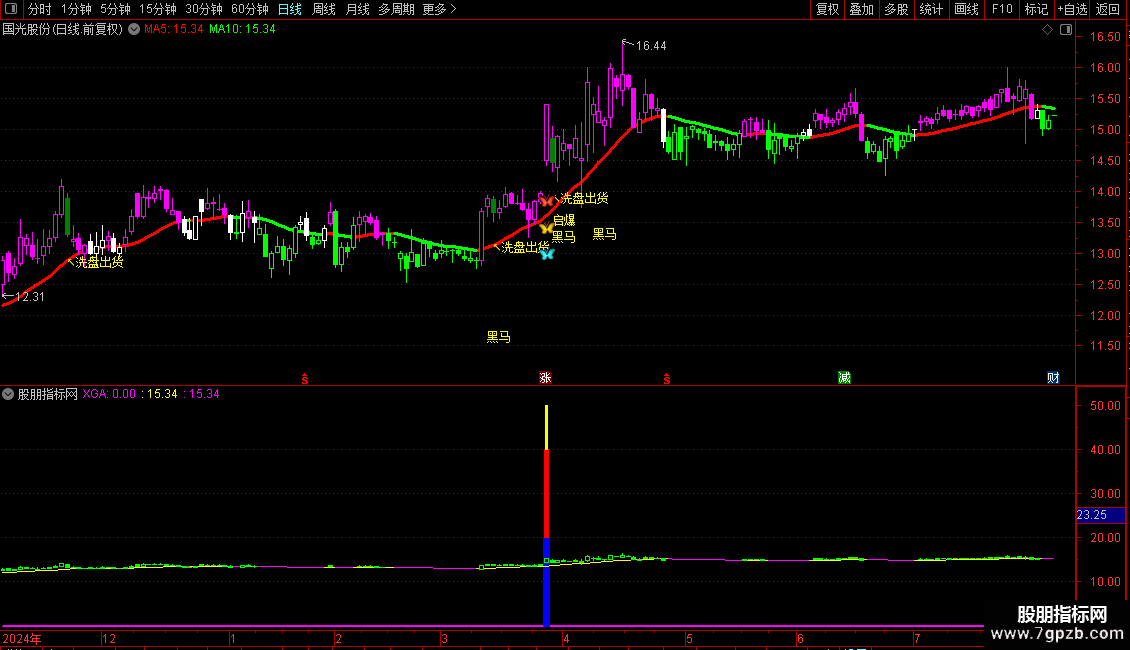Image resolution: width=1130 pixels, height=650 pixels.
Task: Click the 50.00 indicator axis label
Action: tap(1105, 406)
